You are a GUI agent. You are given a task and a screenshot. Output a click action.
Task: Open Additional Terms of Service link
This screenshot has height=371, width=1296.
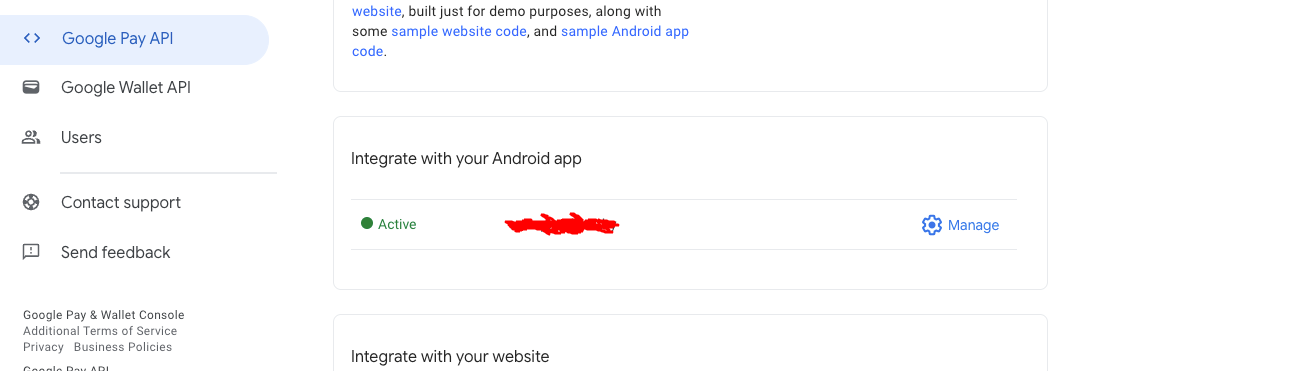coord(100,331)
